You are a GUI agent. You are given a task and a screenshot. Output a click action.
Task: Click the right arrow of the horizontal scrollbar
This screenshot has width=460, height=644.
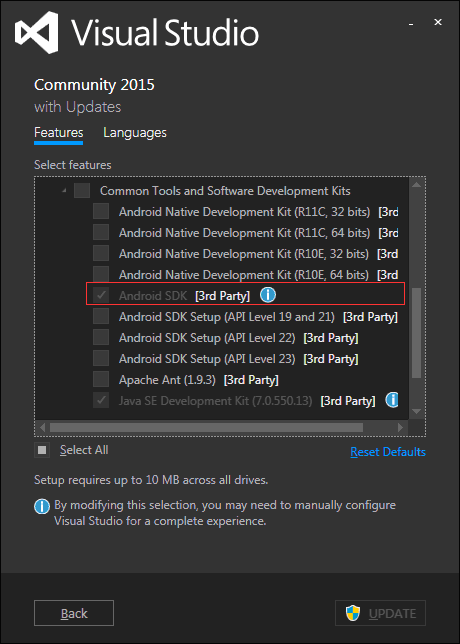(400, 427)
